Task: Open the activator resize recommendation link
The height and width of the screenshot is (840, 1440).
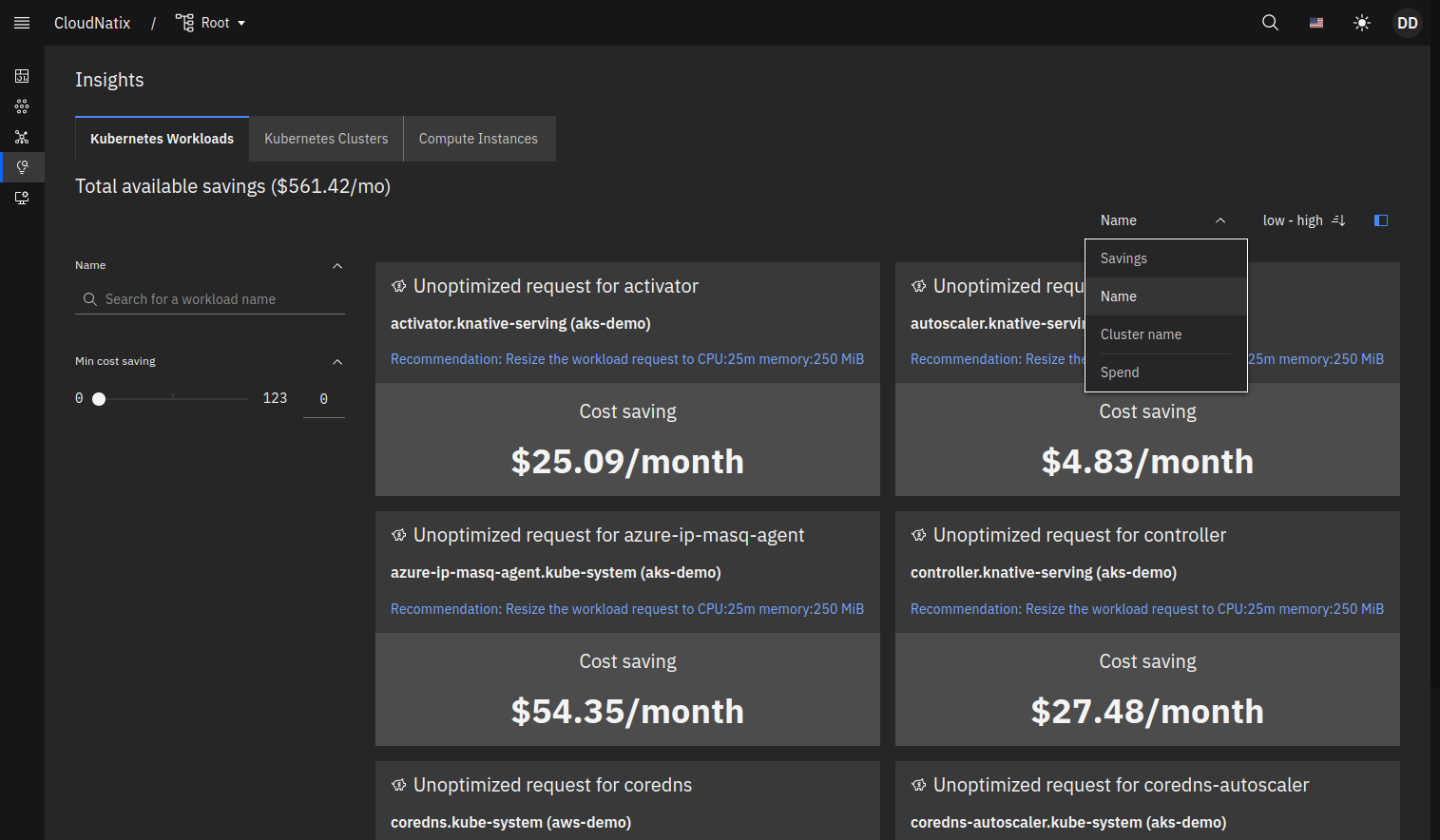Action: [x=627, y=359]
